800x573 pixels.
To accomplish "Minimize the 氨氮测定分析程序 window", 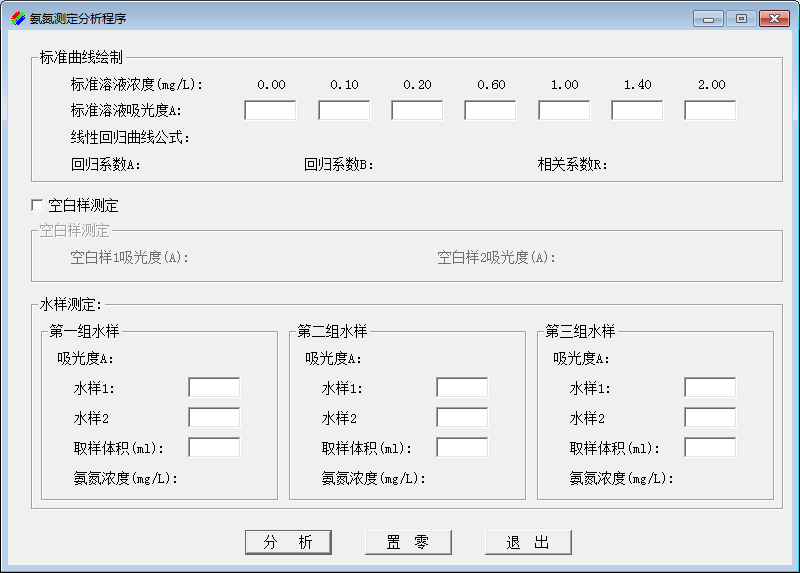I will (x=708, y=18).
